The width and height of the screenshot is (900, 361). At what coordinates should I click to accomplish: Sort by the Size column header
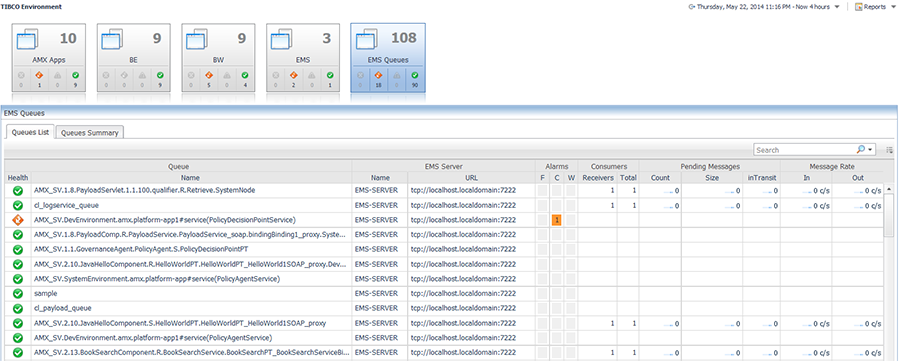click(x=712, y=178)
